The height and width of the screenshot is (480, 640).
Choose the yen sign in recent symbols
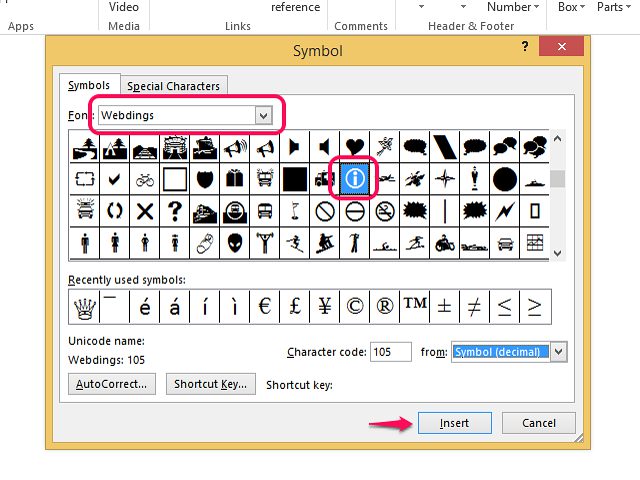(325, 307)
